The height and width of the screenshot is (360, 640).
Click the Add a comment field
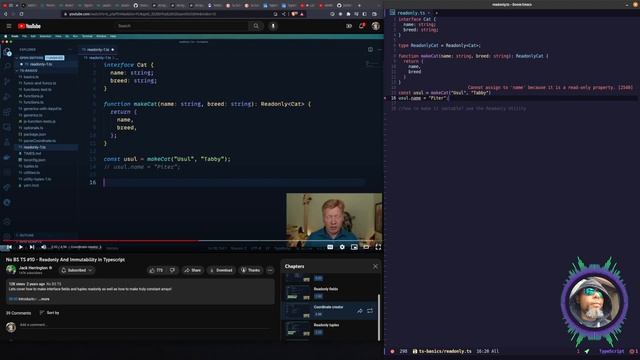pos(146,325)
